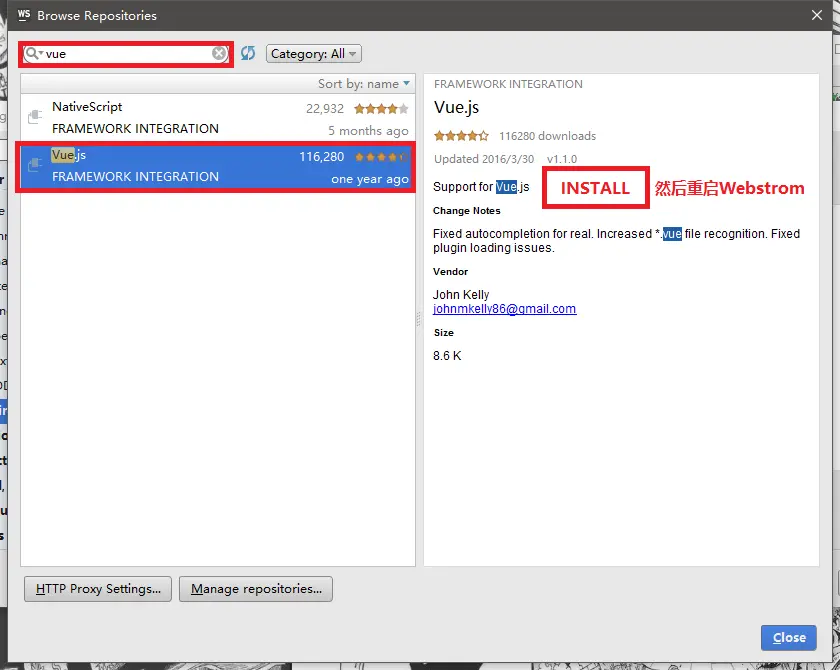Click Vue.js star rating in list
This screenshot has height=670, width=840.
click(381, 157)
